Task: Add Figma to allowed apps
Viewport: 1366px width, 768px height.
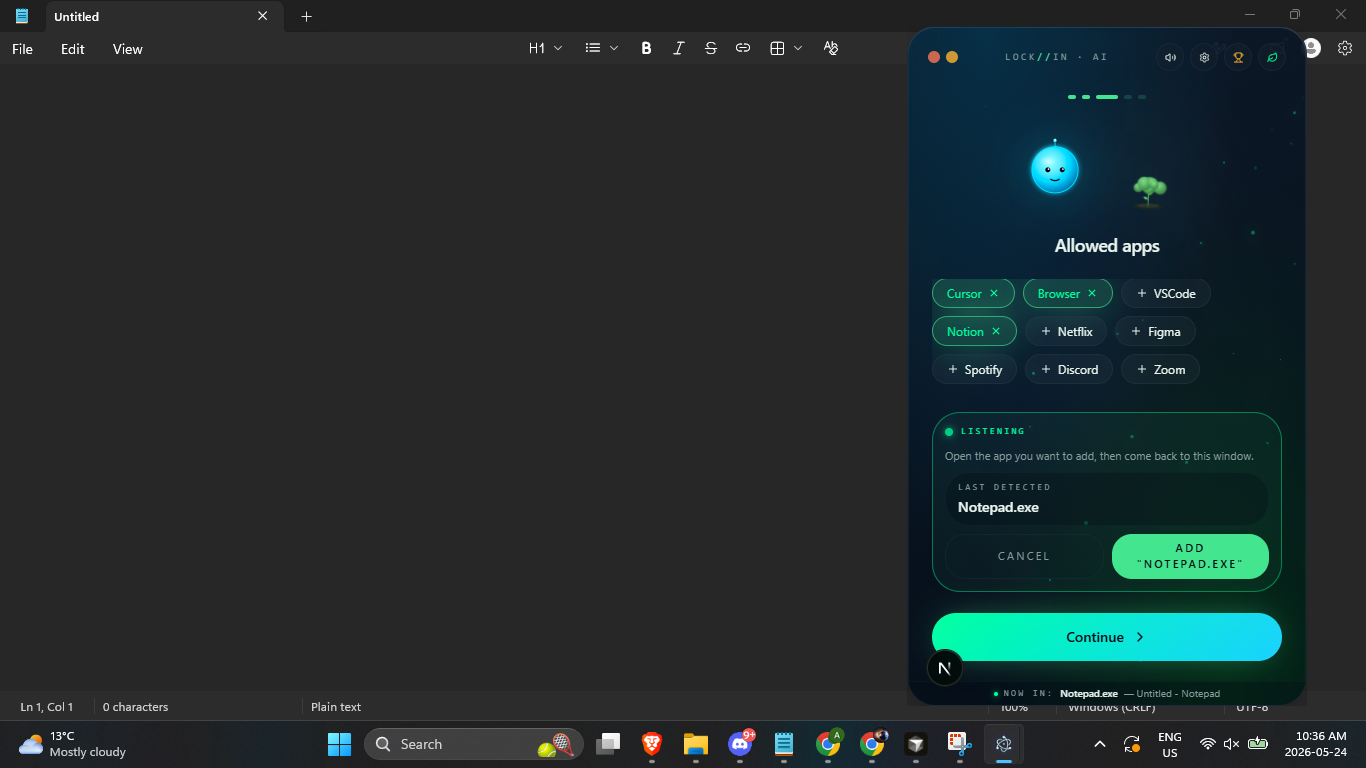Action: tap(1156, 331)
